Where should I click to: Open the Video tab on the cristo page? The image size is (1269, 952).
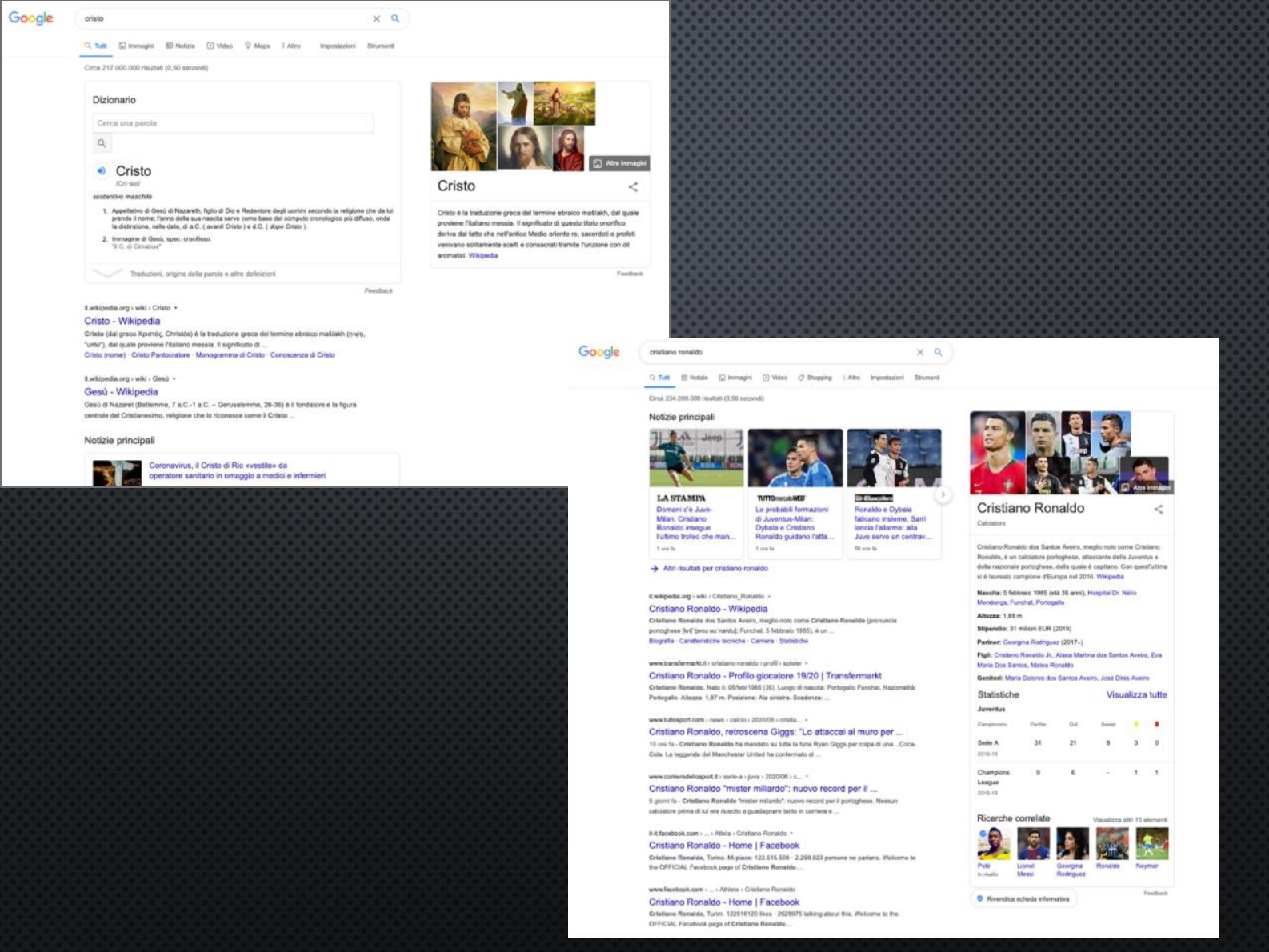pyautogui.click(x=220, y=46)
